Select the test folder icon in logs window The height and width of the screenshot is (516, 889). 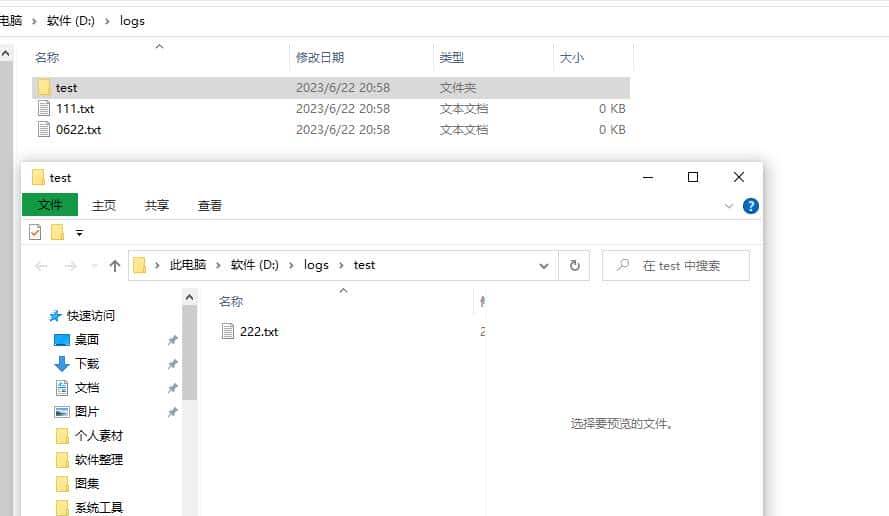pos(44,87)
